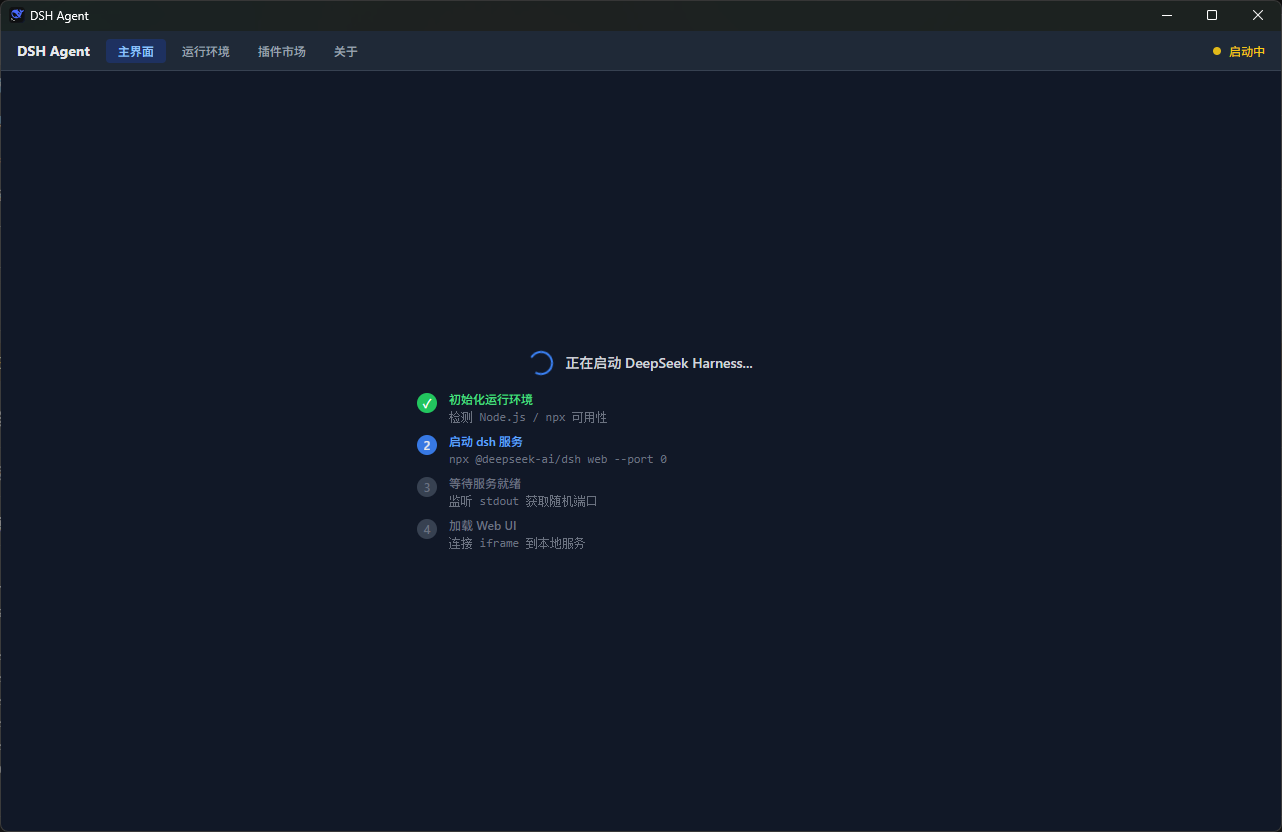The image size is (1282, 832).
Task: Click the blue step 2 circle
Action: (427, 445)
